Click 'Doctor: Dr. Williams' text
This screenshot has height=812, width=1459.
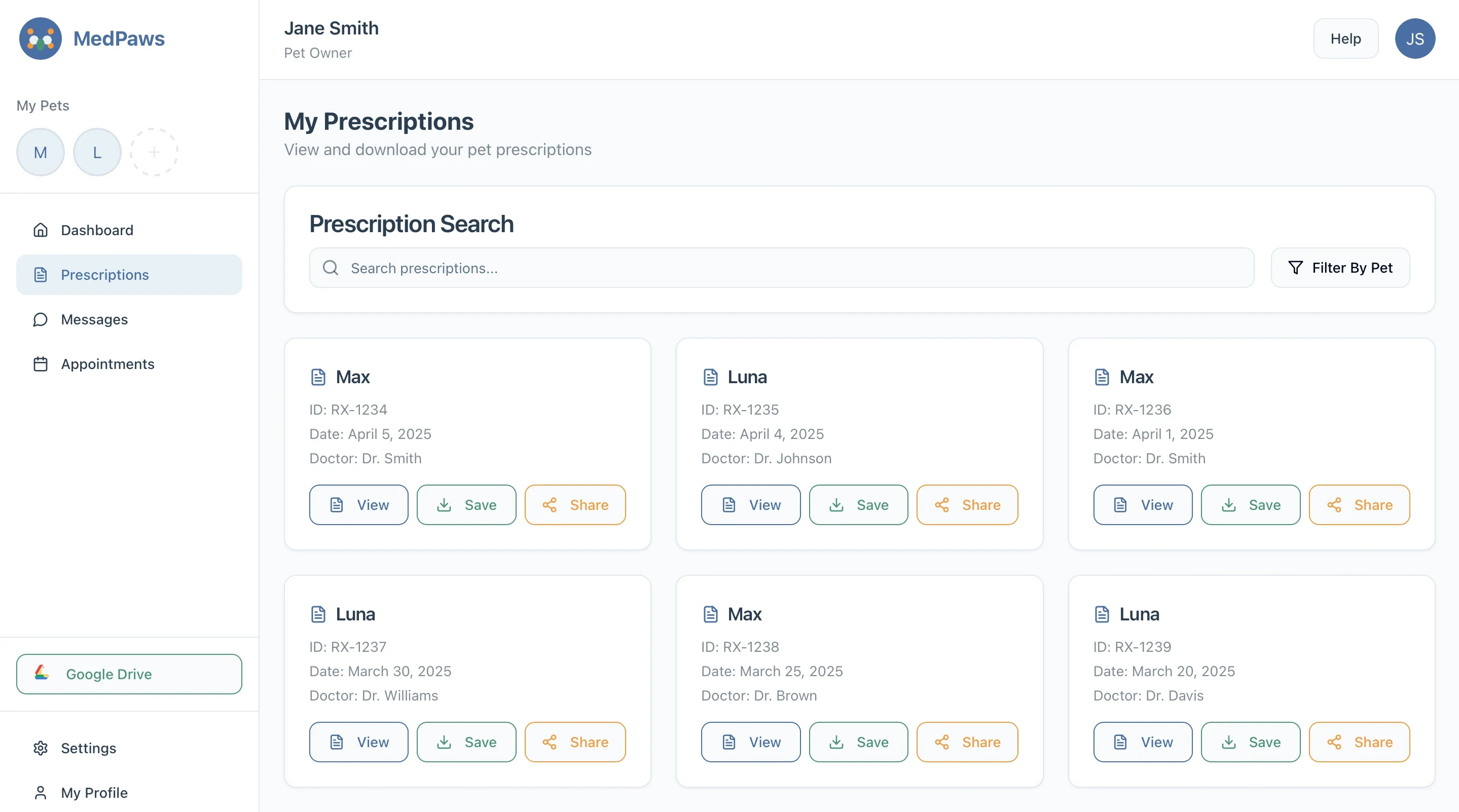click(374, 695)
